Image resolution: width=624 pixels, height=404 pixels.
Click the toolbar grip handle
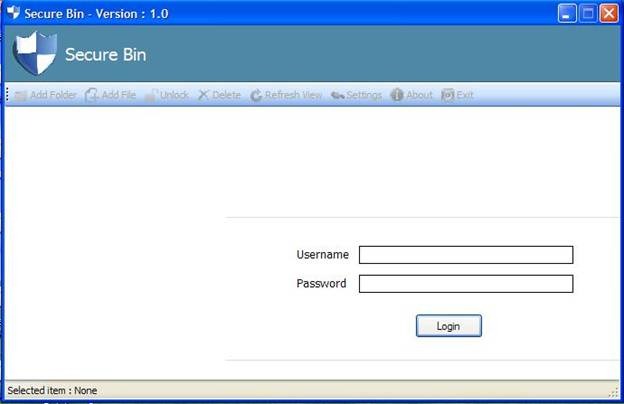(8, 95)
